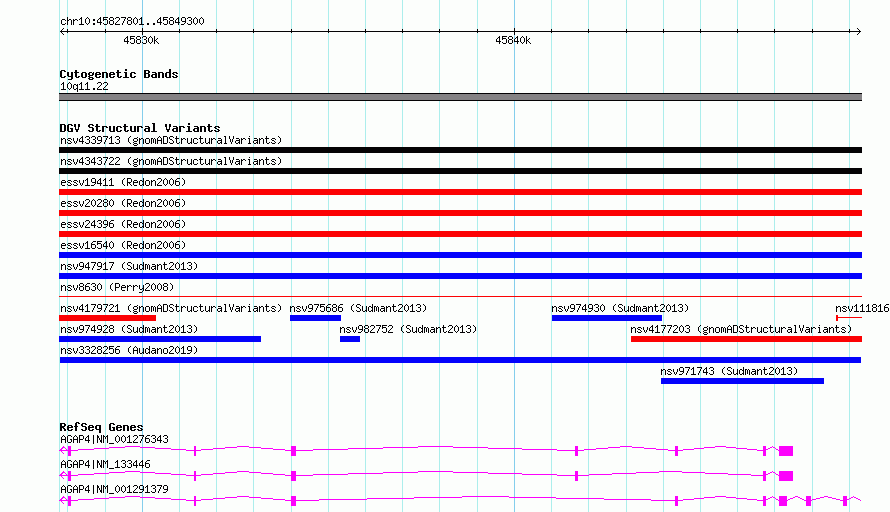Viewport: 890px width, 512px height.
Task: Select the red nsv4177203 variant bar
Action: (746, 339)
